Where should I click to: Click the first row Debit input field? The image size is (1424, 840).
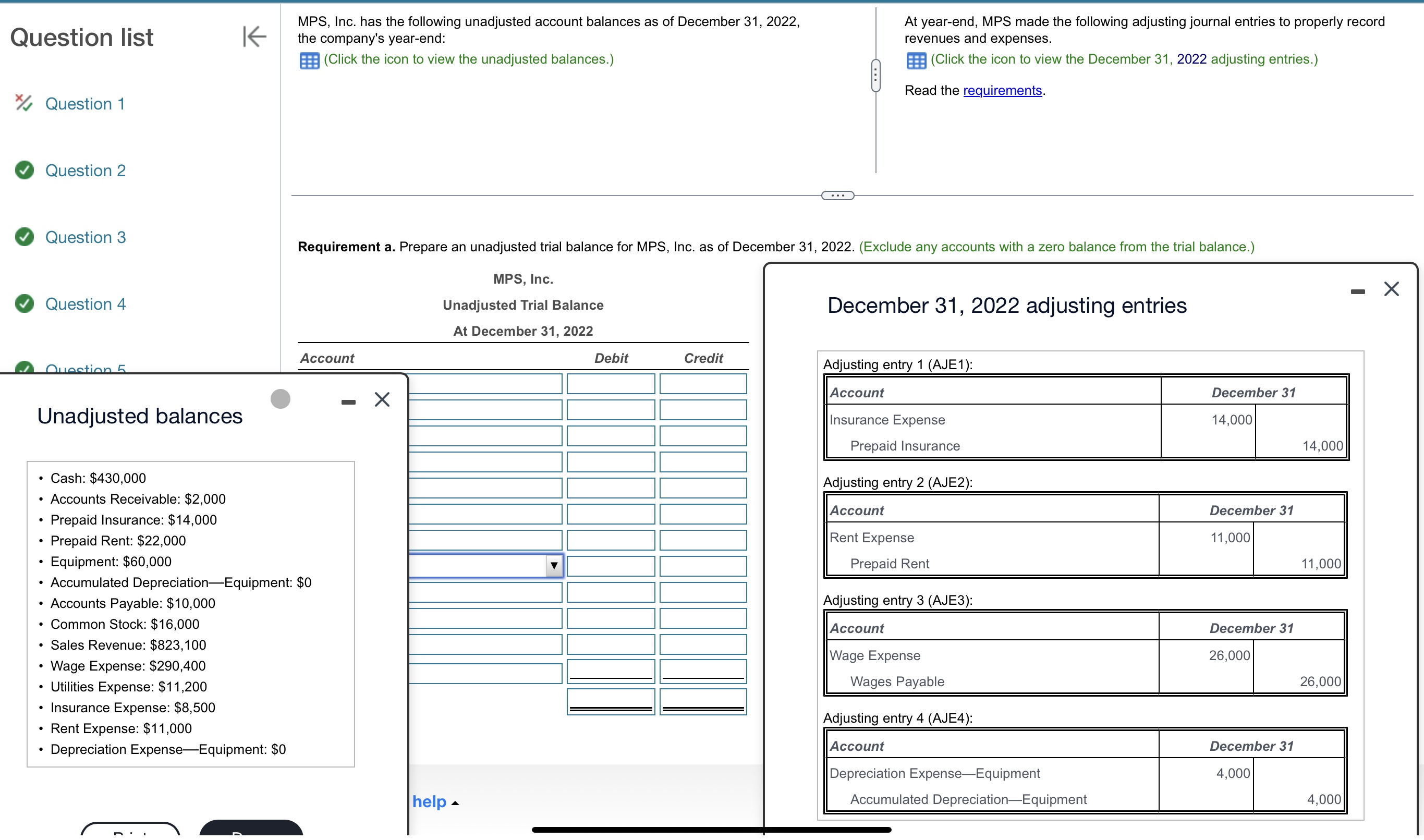tap(610, 384)
